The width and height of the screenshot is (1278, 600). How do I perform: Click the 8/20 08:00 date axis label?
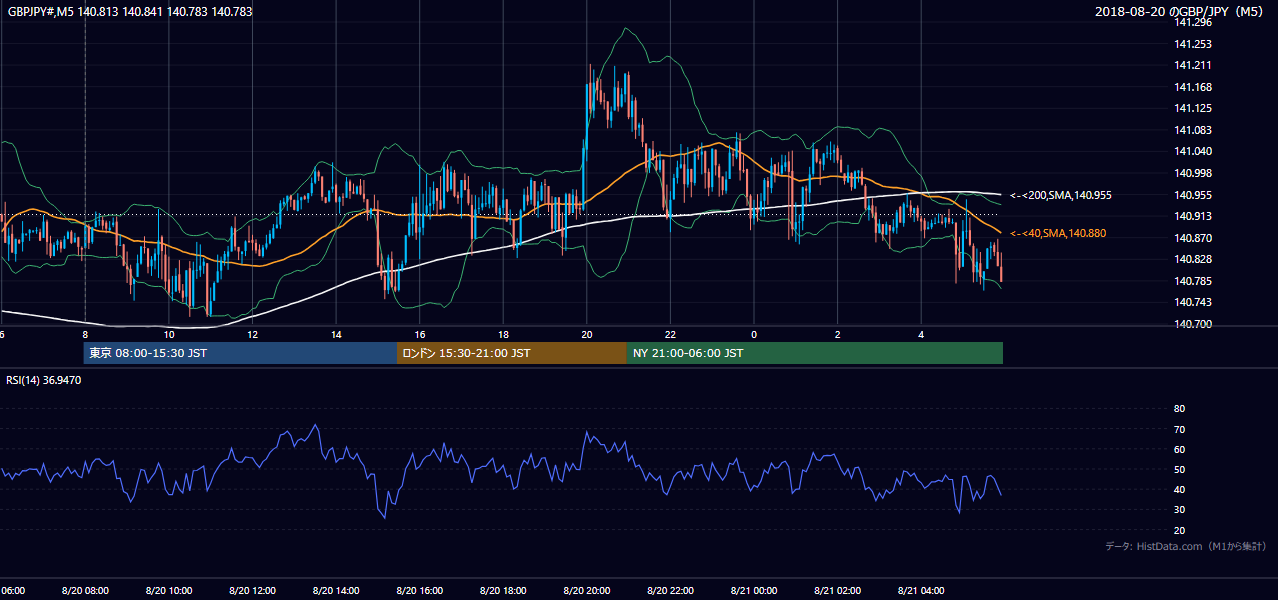coord(85,590)
